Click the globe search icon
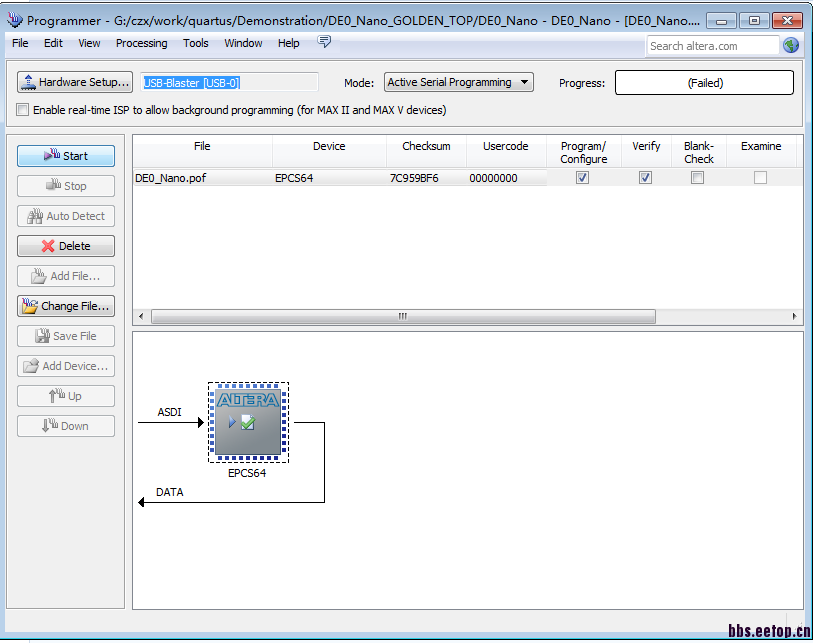Viewport: 813px width, 643px height. pyautogui.click(x=791, y=46)
